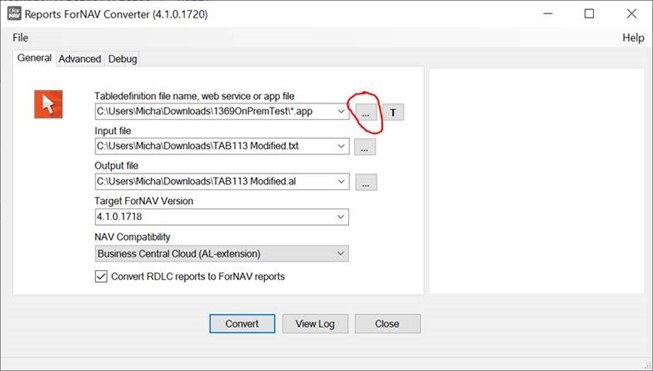The width and height of the screenshot is (653, 371).
Task: Open the Target ForNAV Version dropdown
Action: tap(341, 217)
